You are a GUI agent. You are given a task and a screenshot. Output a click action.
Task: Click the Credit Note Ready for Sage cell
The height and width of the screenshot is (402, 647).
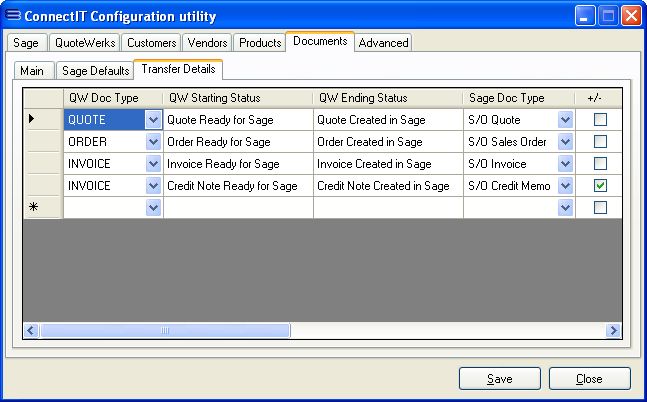[x=238, y=186]
